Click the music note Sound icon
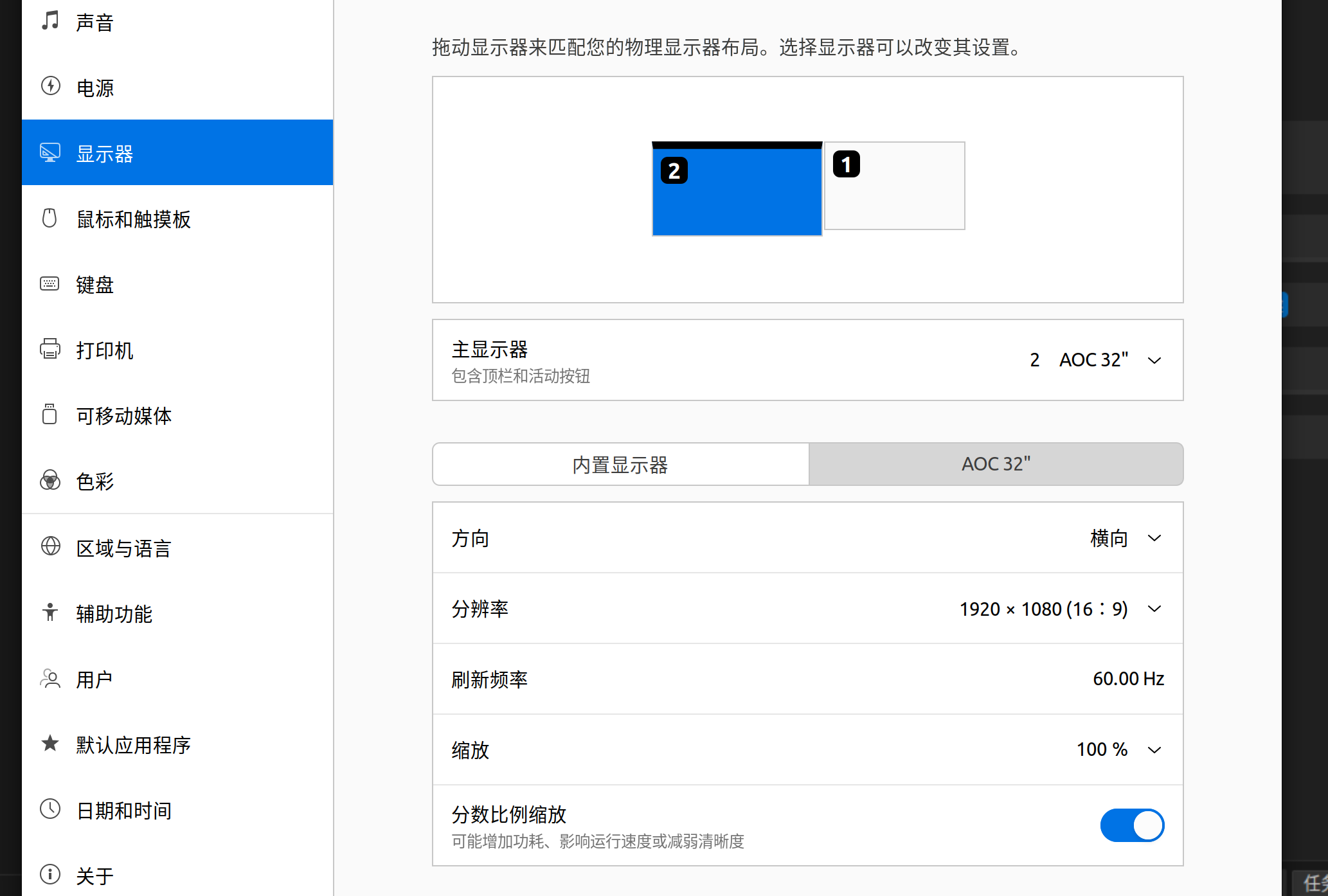This screenshot has width=1328, height=896. (x=50, y=21)
